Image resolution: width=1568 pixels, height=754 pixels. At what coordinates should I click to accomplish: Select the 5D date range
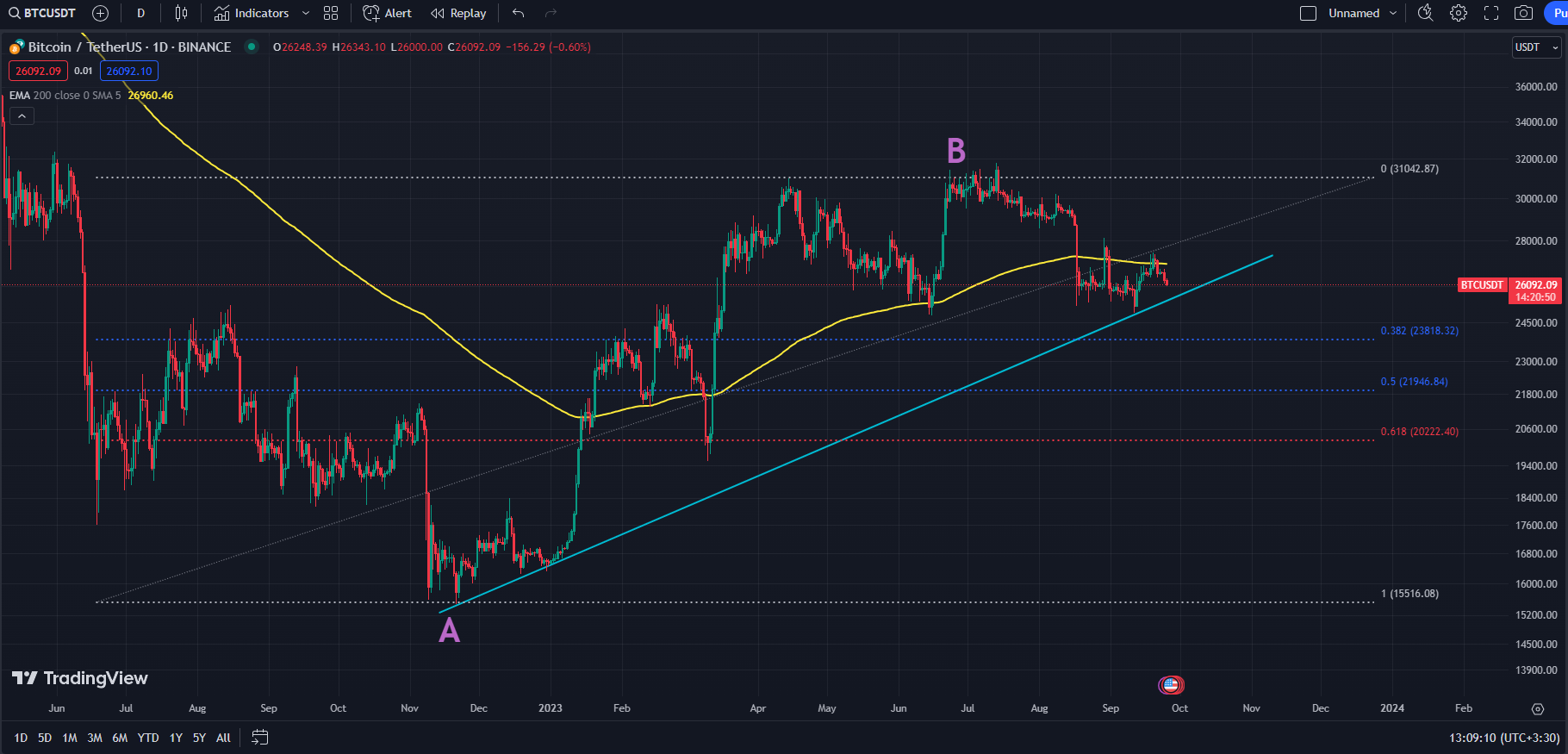tap(45, 738)
